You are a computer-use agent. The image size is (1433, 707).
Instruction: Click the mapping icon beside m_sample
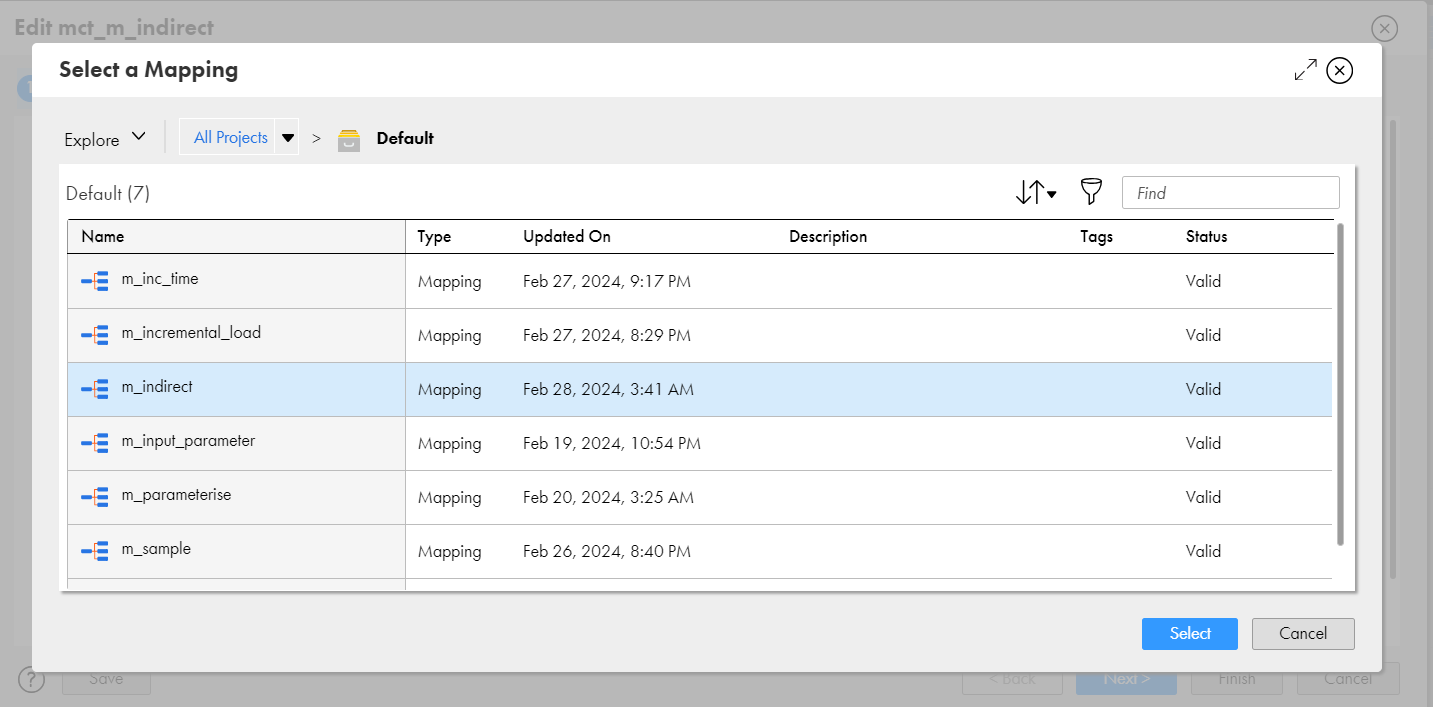(x=95, y=551)
